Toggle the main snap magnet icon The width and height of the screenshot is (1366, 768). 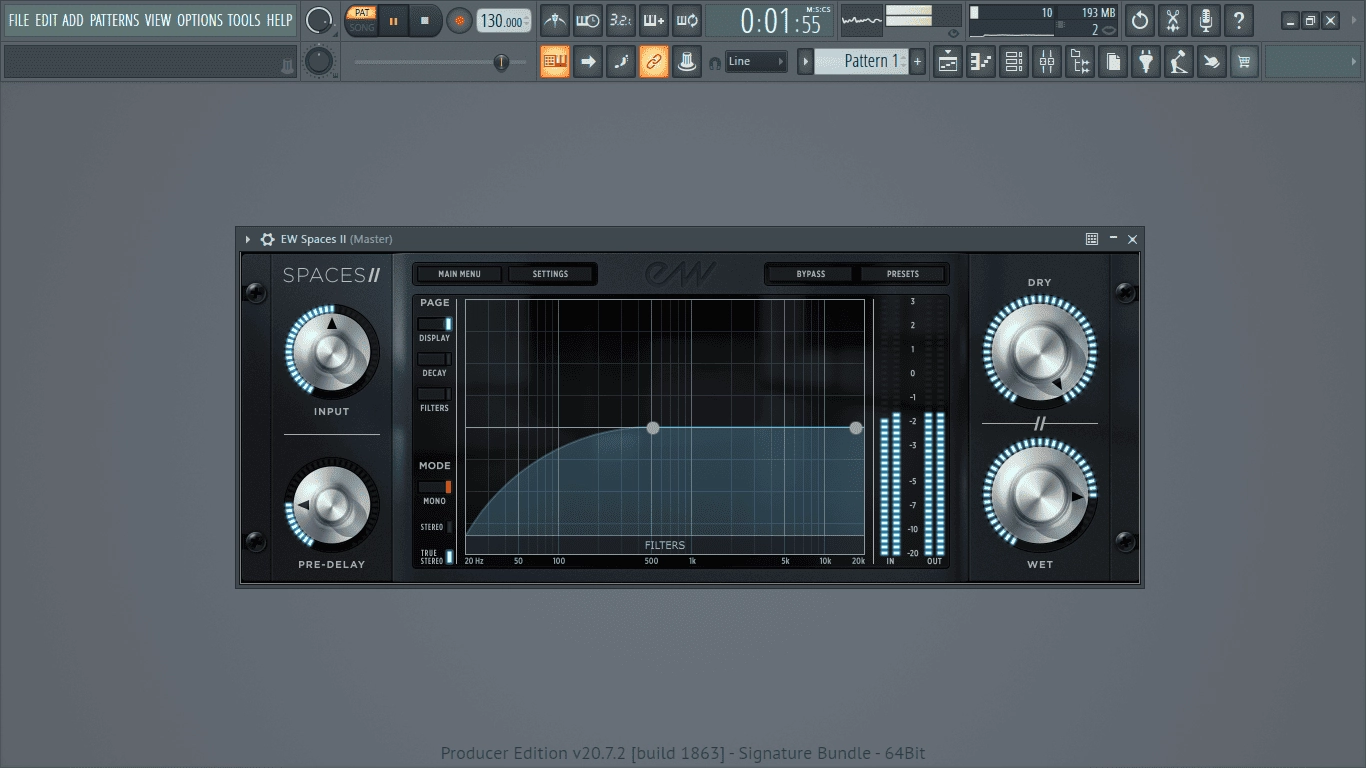pyautogui.click(x=715, y=62)
